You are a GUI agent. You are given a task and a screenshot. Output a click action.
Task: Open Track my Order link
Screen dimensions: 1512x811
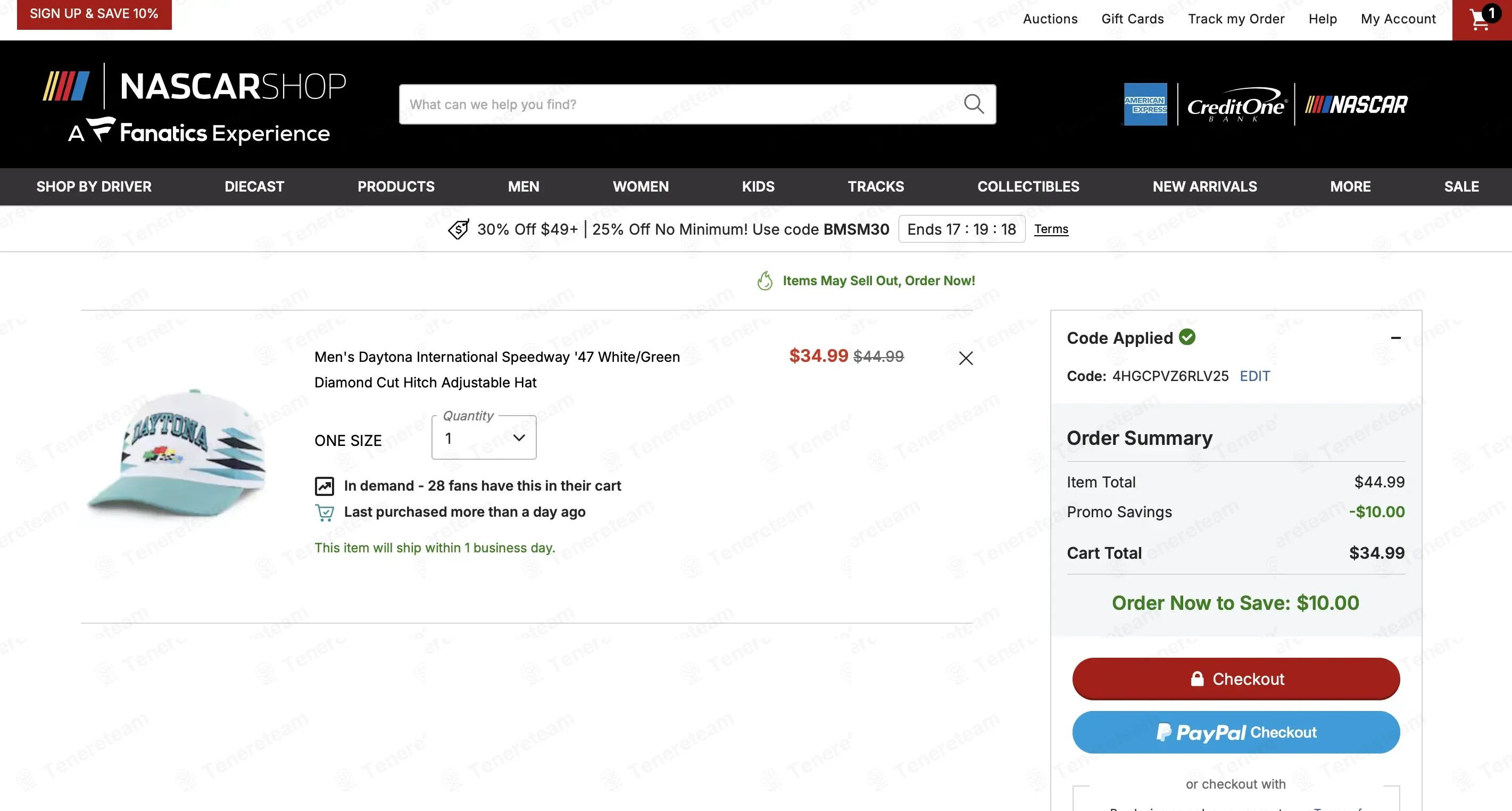pos(1236,19)
